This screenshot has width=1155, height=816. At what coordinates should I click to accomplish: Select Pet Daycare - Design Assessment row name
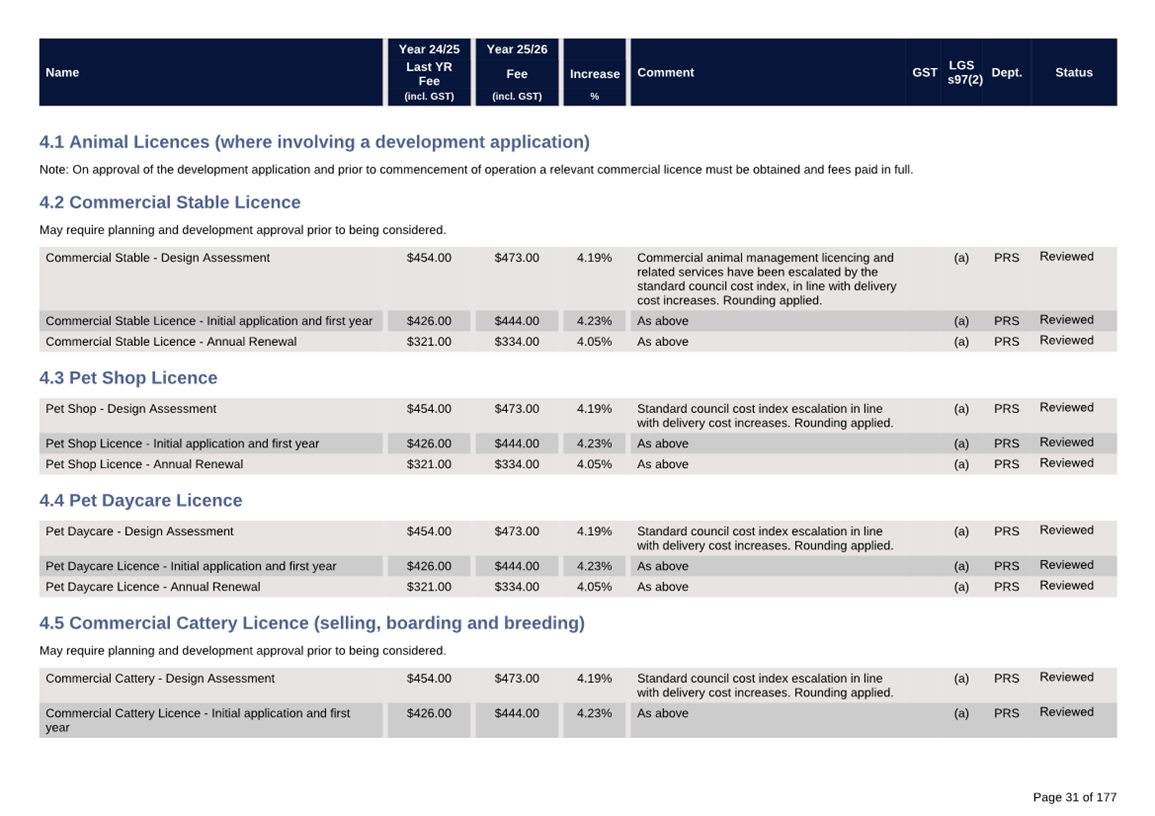tap(140, 532)
